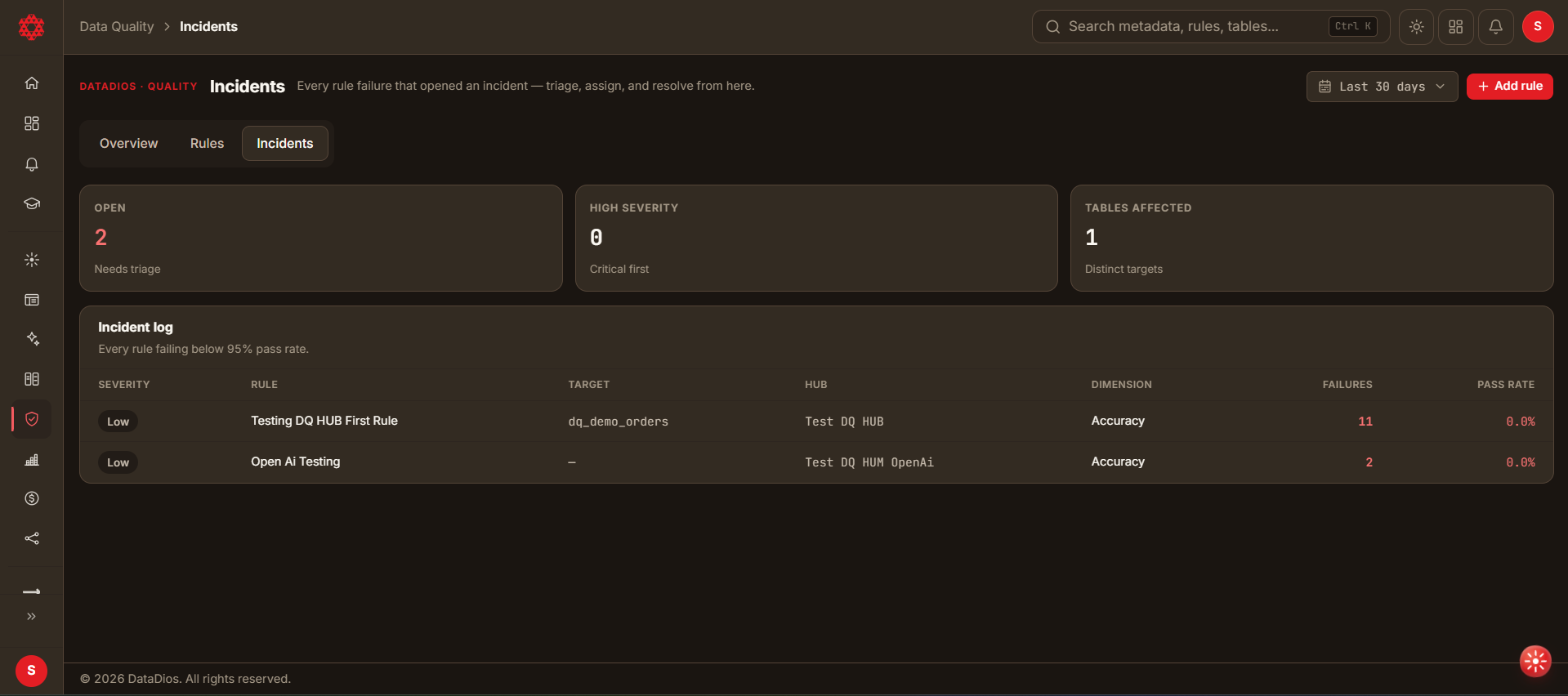
Task: Open the bar chart icon in the sidebar
Action: point(32,460)
